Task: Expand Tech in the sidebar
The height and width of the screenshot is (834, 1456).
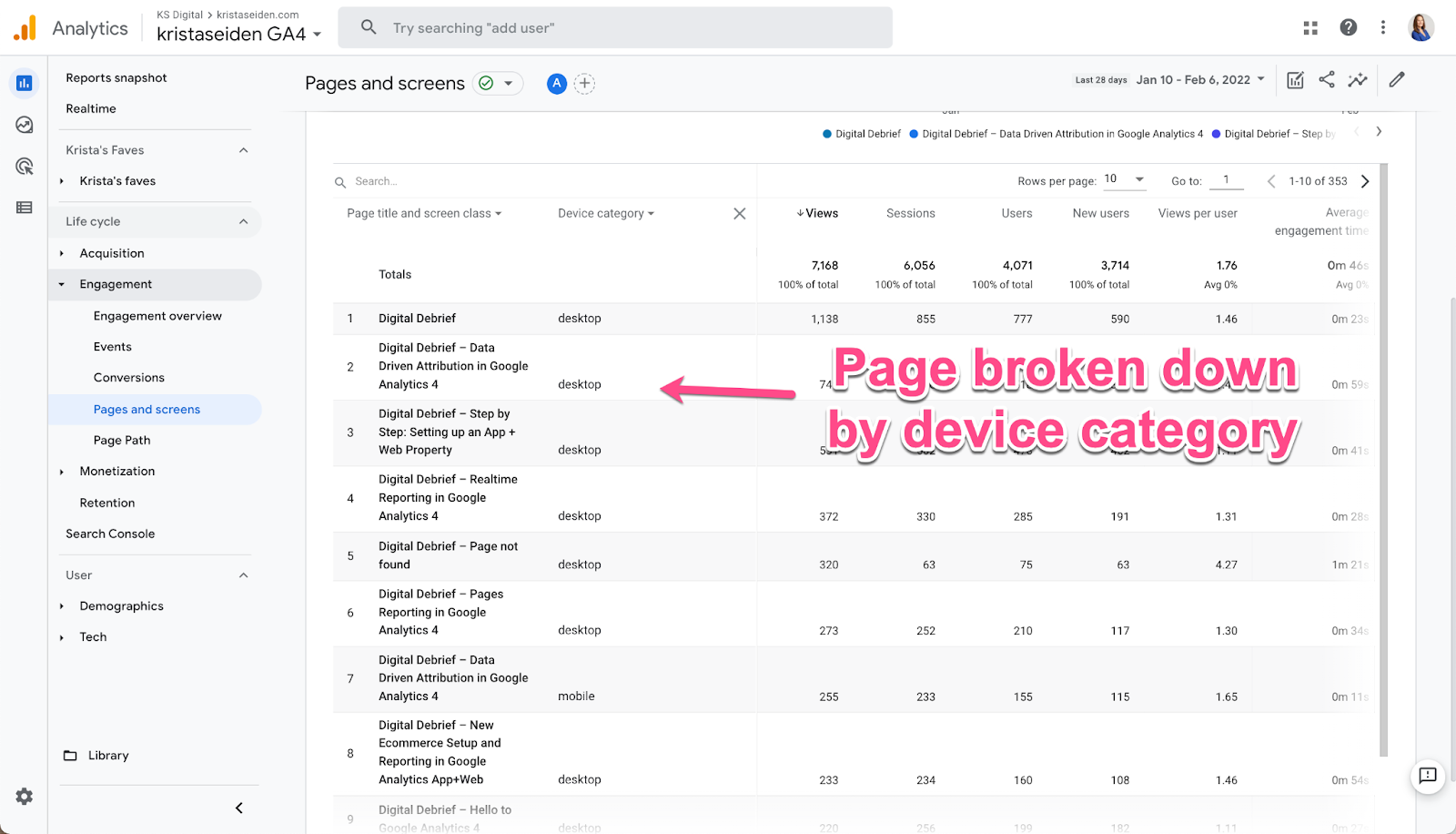Action: (62, 637)
